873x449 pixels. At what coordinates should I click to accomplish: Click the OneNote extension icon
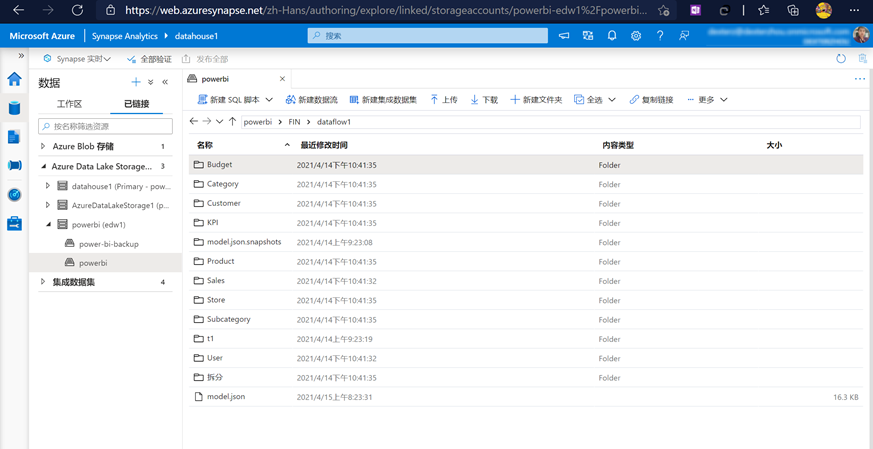pos(695,10)
